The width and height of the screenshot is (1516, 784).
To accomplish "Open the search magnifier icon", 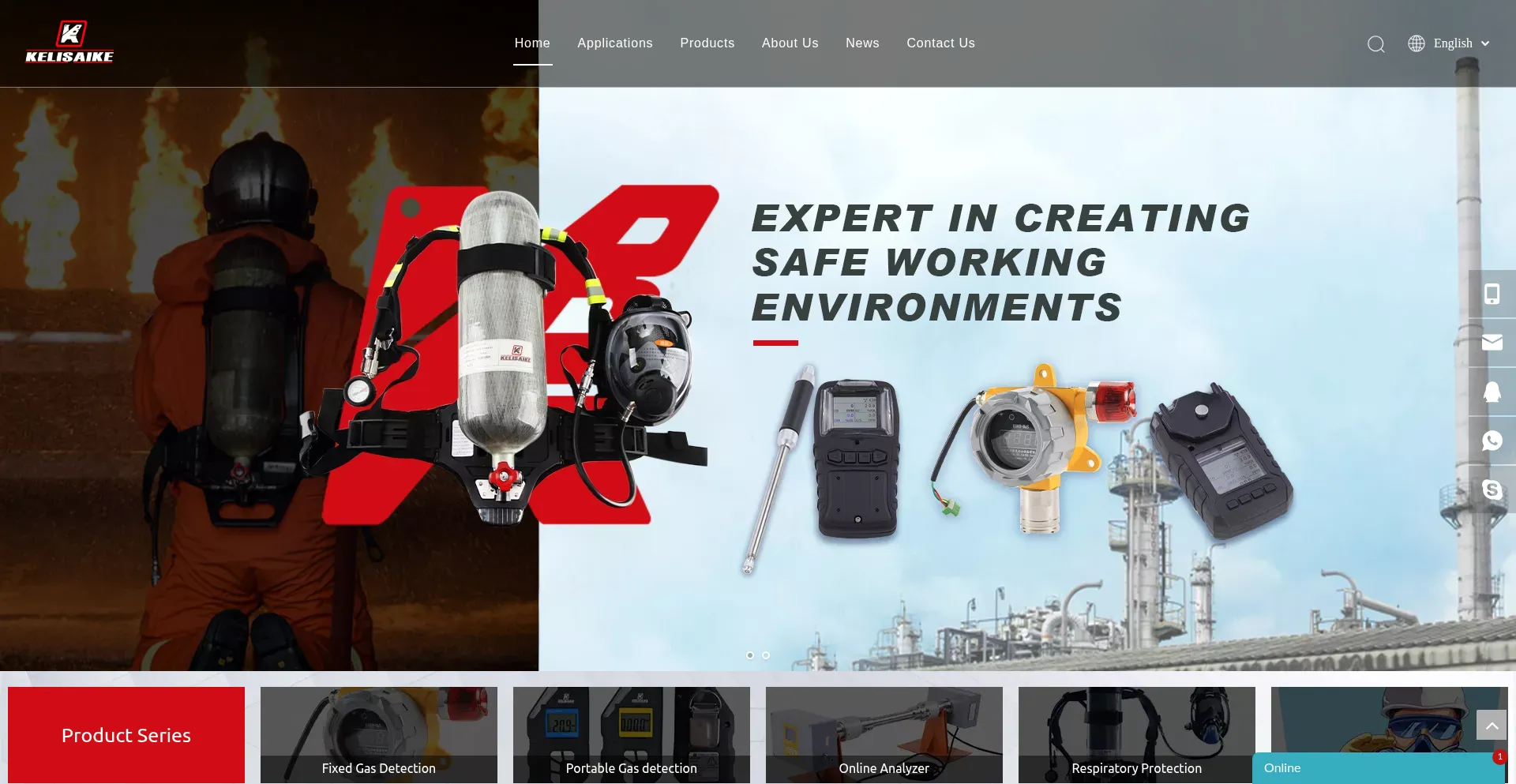I will pyautogui.click(x=1375, y=44).
